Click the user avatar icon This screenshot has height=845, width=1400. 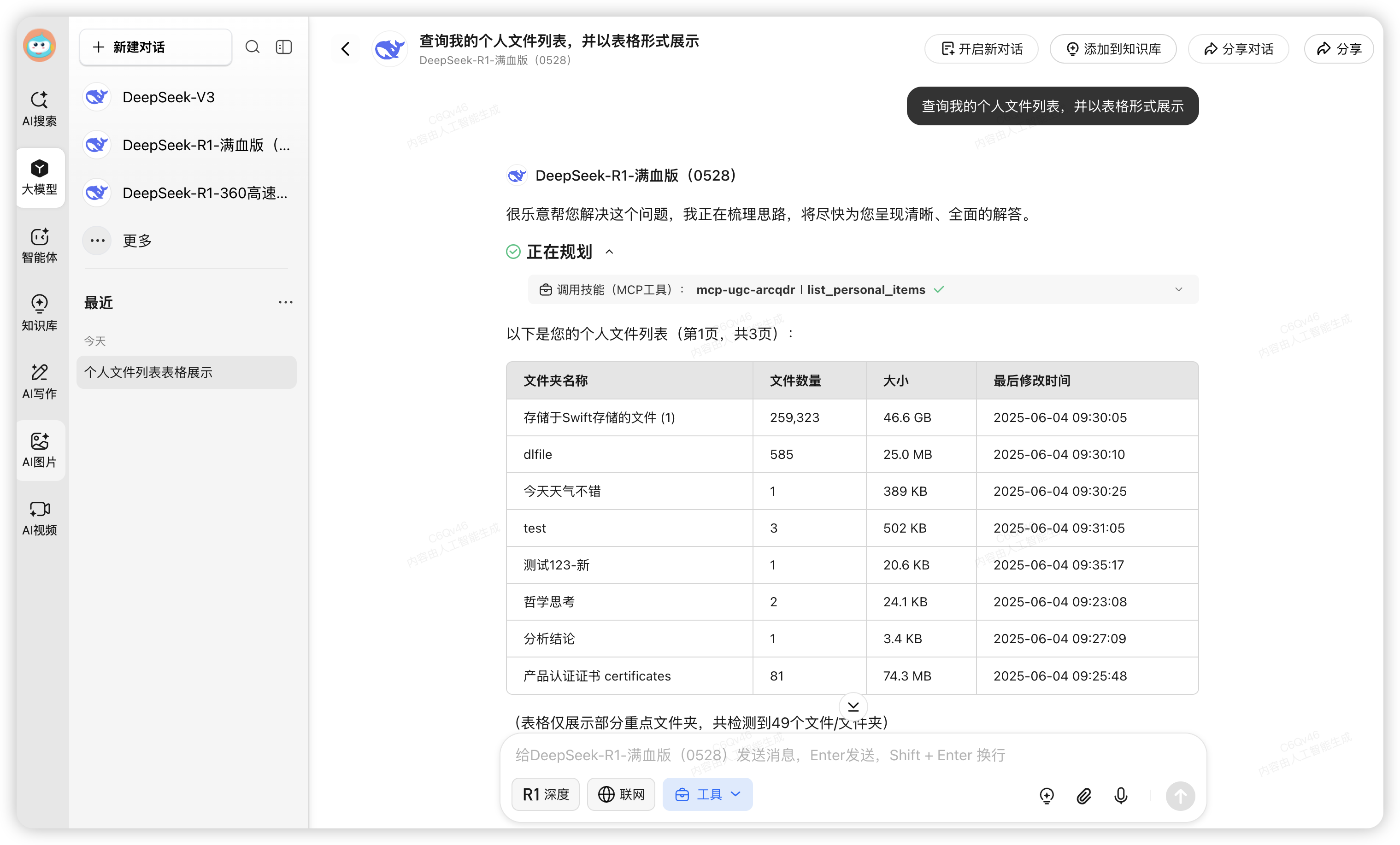coord(39,46)
